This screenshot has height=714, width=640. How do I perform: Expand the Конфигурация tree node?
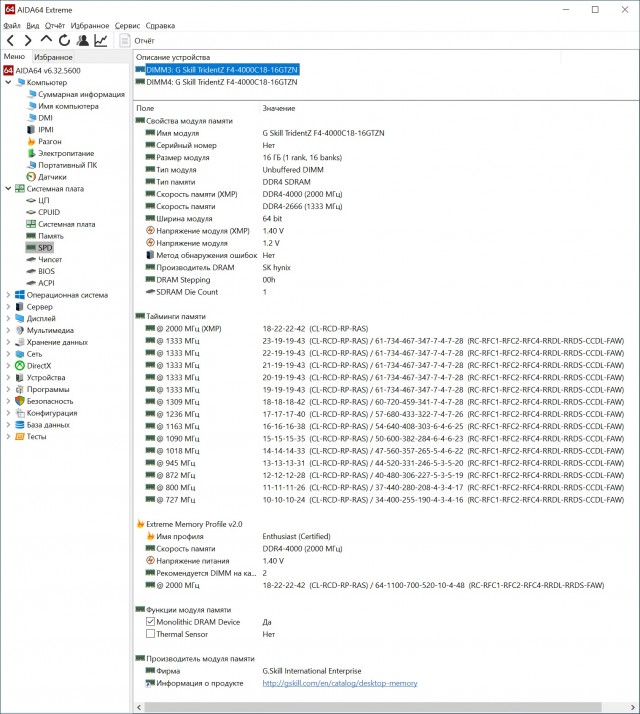8,413
